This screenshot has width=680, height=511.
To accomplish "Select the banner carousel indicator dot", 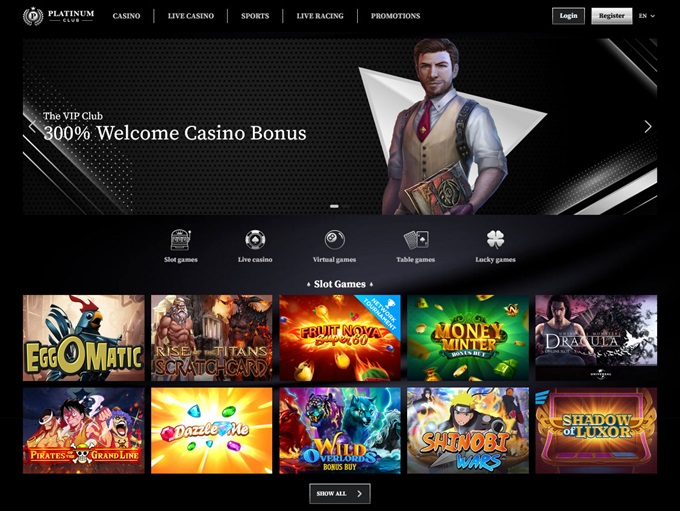I will (x=334, y=206).
